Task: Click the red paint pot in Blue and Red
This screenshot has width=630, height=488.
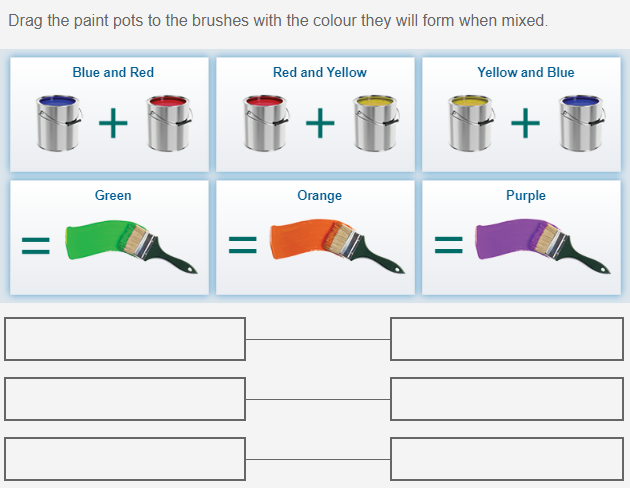Action: [167, 122]
